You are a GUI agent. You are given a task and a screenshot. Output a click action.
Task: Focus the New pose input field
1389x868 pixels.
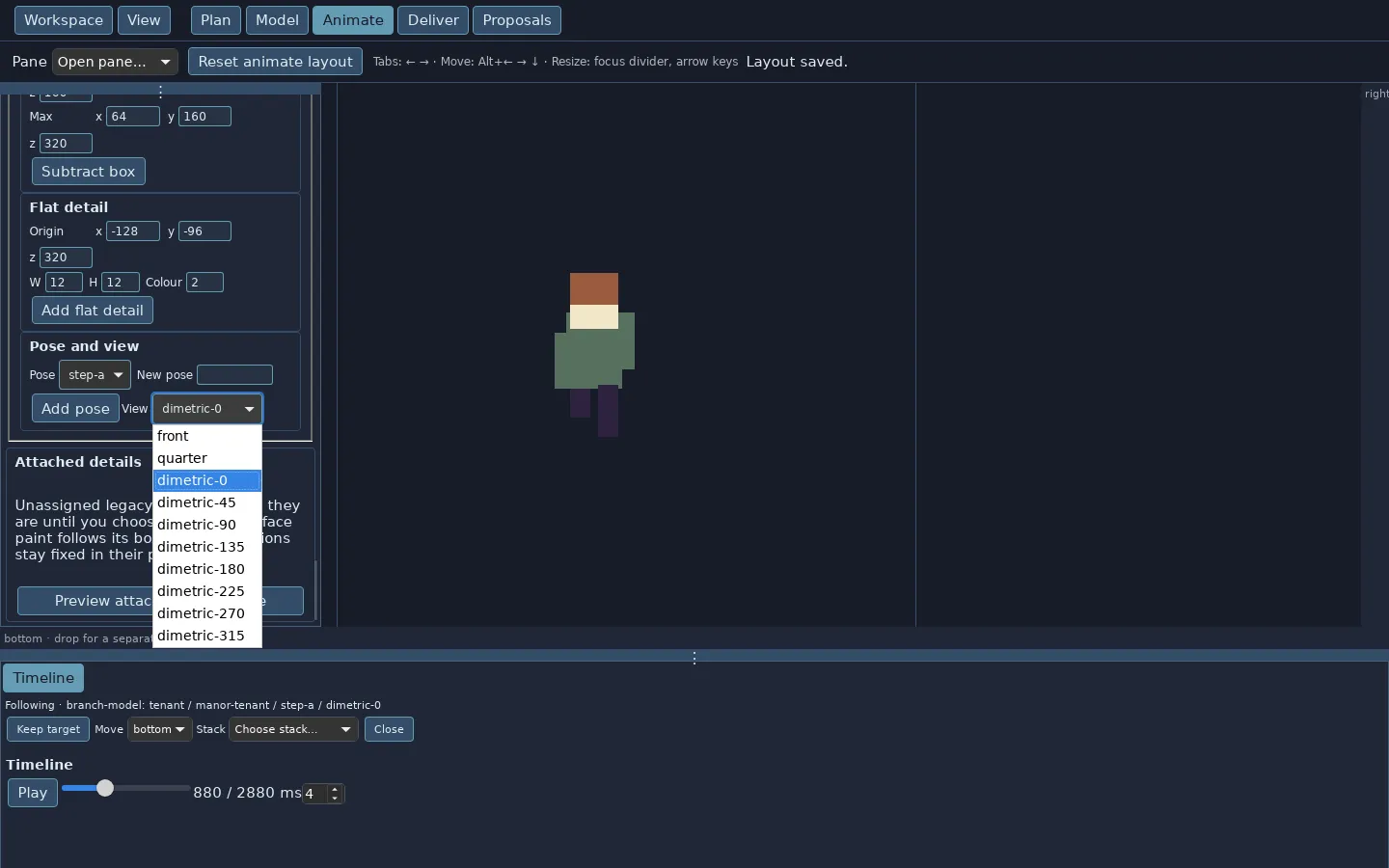click(x=235, y=375)
